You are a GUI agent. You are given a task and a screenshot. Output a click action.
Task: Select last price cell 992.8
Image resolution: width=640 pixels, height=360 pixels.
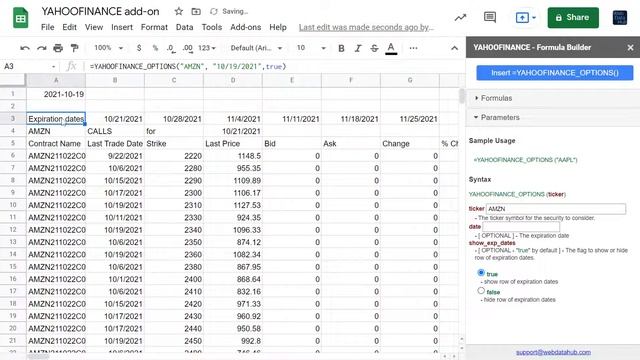pyautogui.click(x=233, y=341)
